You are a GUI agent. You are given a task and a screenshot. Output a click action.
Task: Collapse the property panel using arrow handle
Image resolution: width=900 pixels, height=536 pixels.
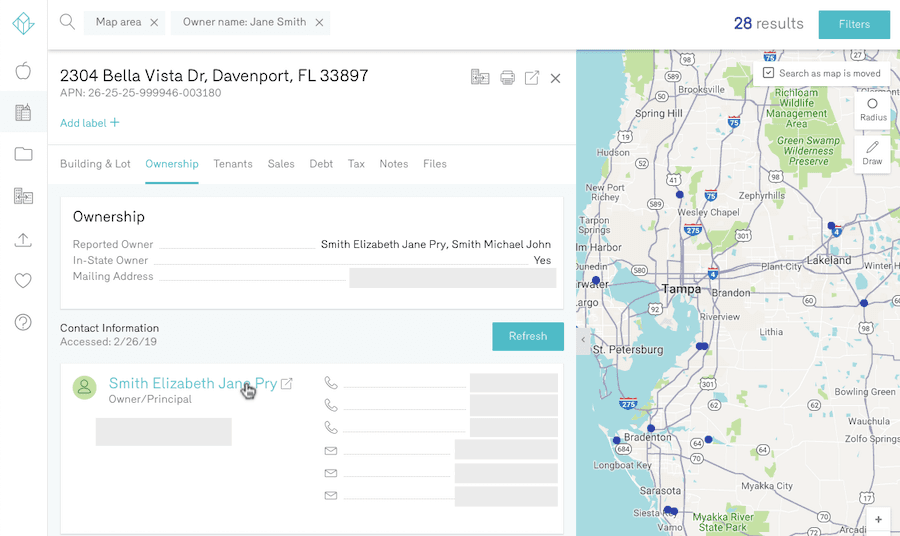click(583, 340)
